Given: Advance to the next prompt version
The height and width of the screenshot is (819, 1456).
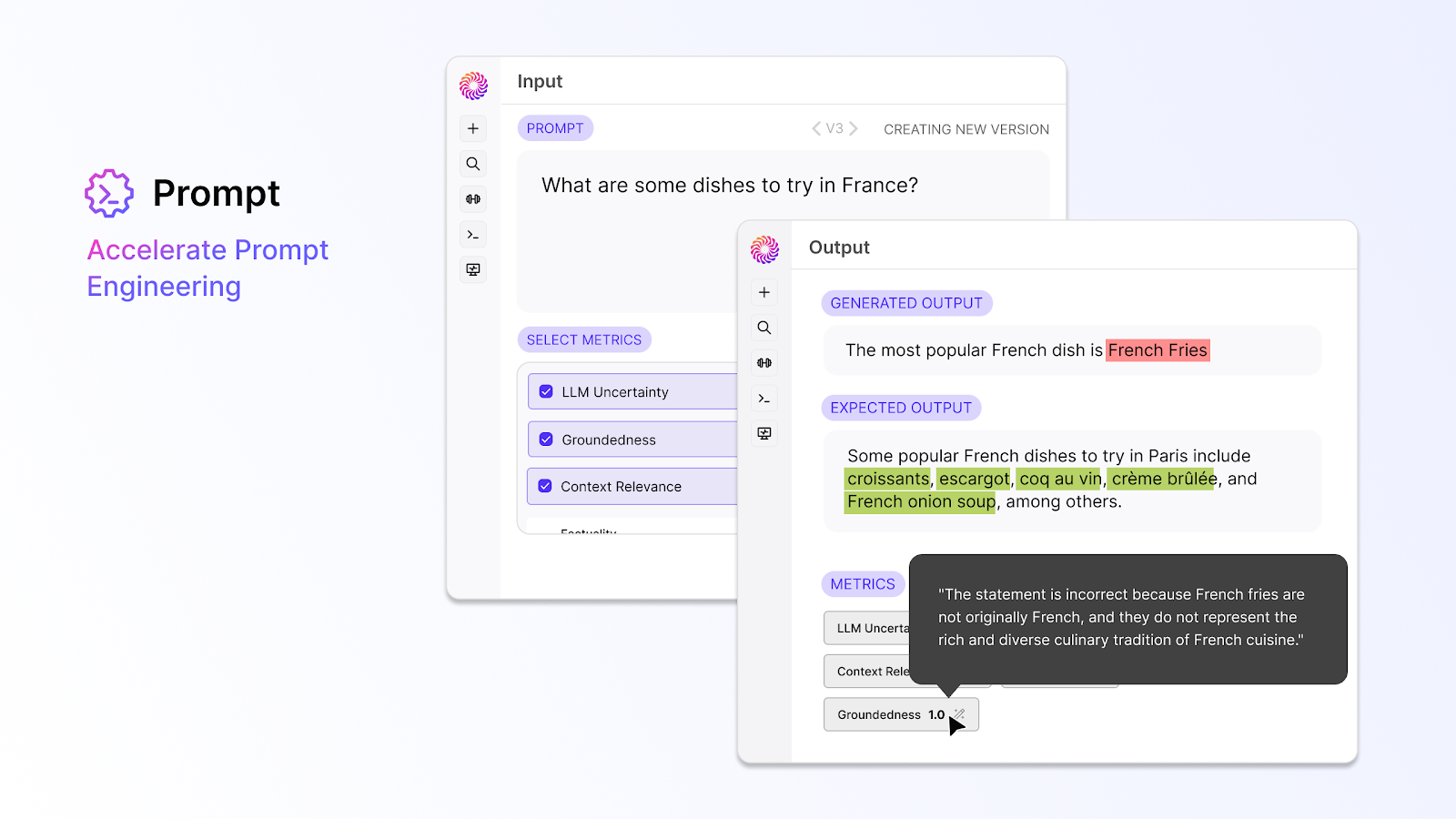Looking at the screenshot, I should tap(853, 128).
